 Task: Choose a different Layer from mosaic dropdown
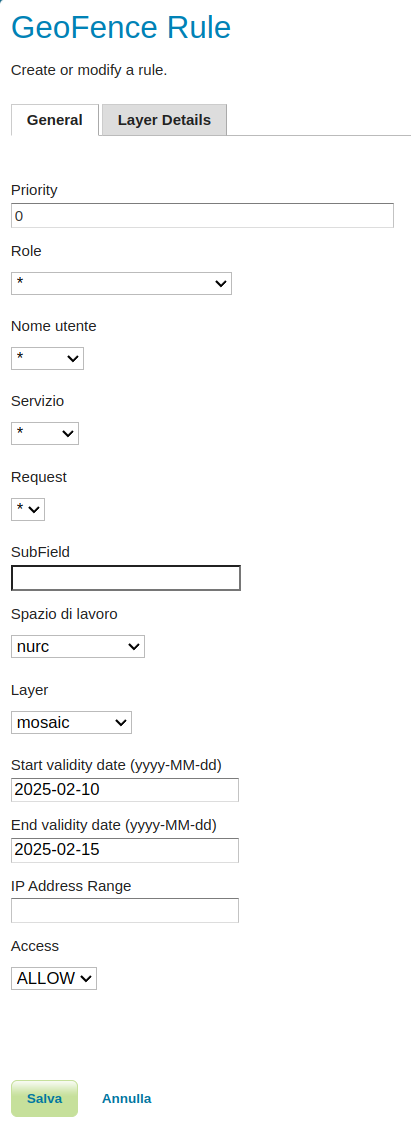tap(71, 722)
